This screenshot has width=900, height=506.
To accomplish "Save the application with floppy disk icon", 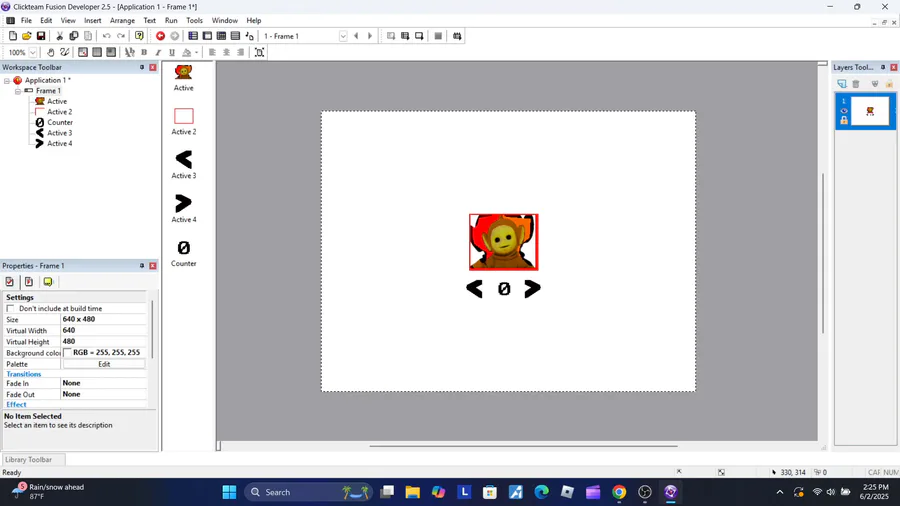I will pos(41,36).
